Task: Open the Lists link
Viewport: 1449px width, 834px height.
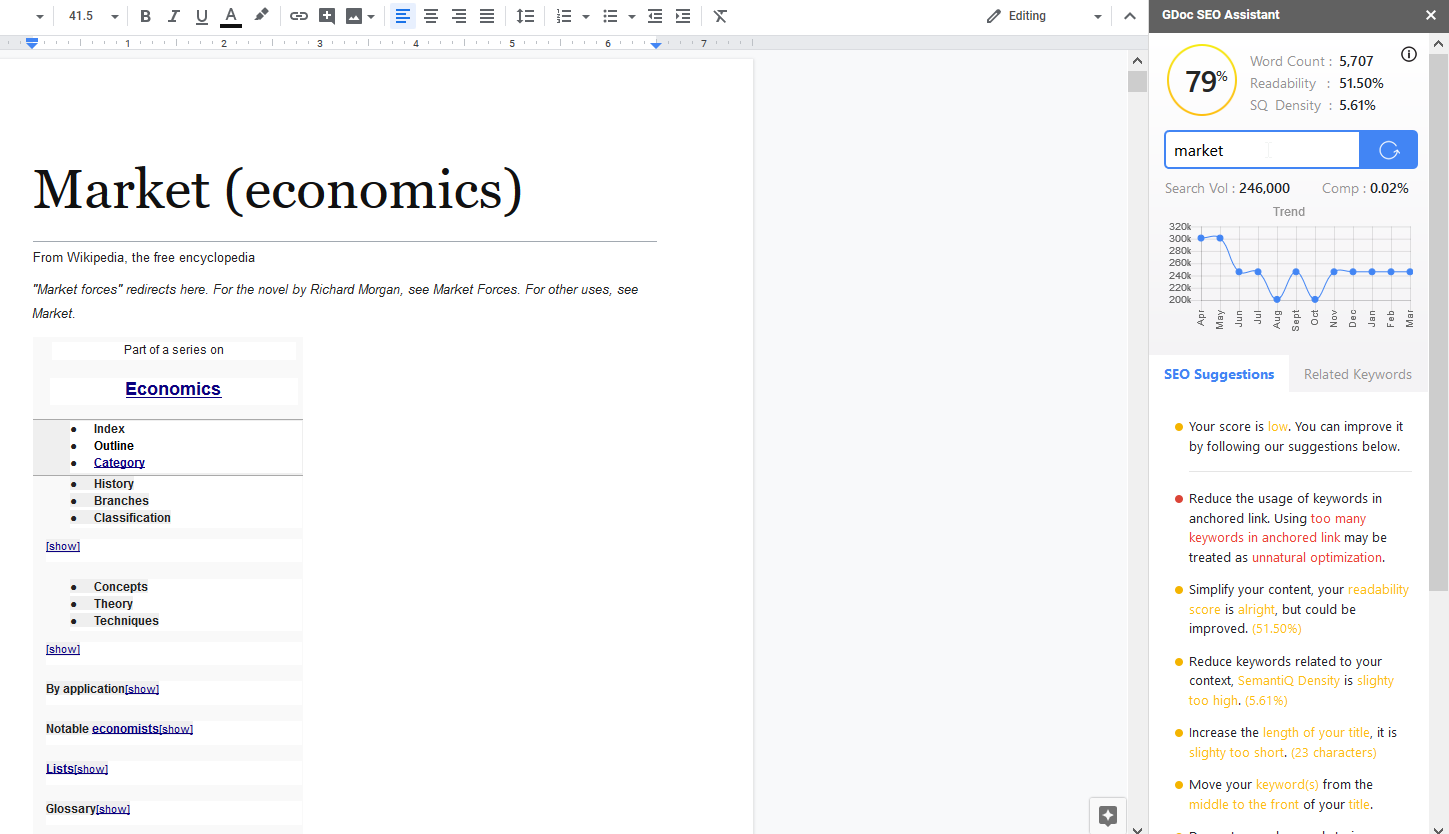Action: 60,769
